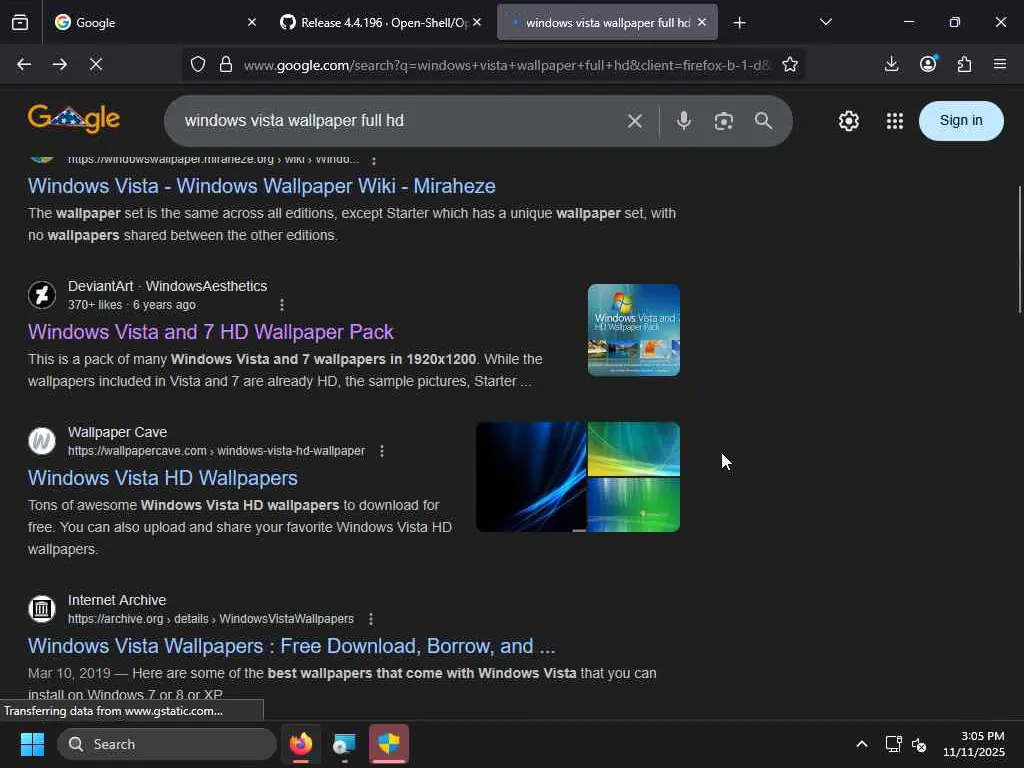This screenshot has width=1024, height=768.
Task: Open more options for Miraheze result
Action: click(374, 160)
